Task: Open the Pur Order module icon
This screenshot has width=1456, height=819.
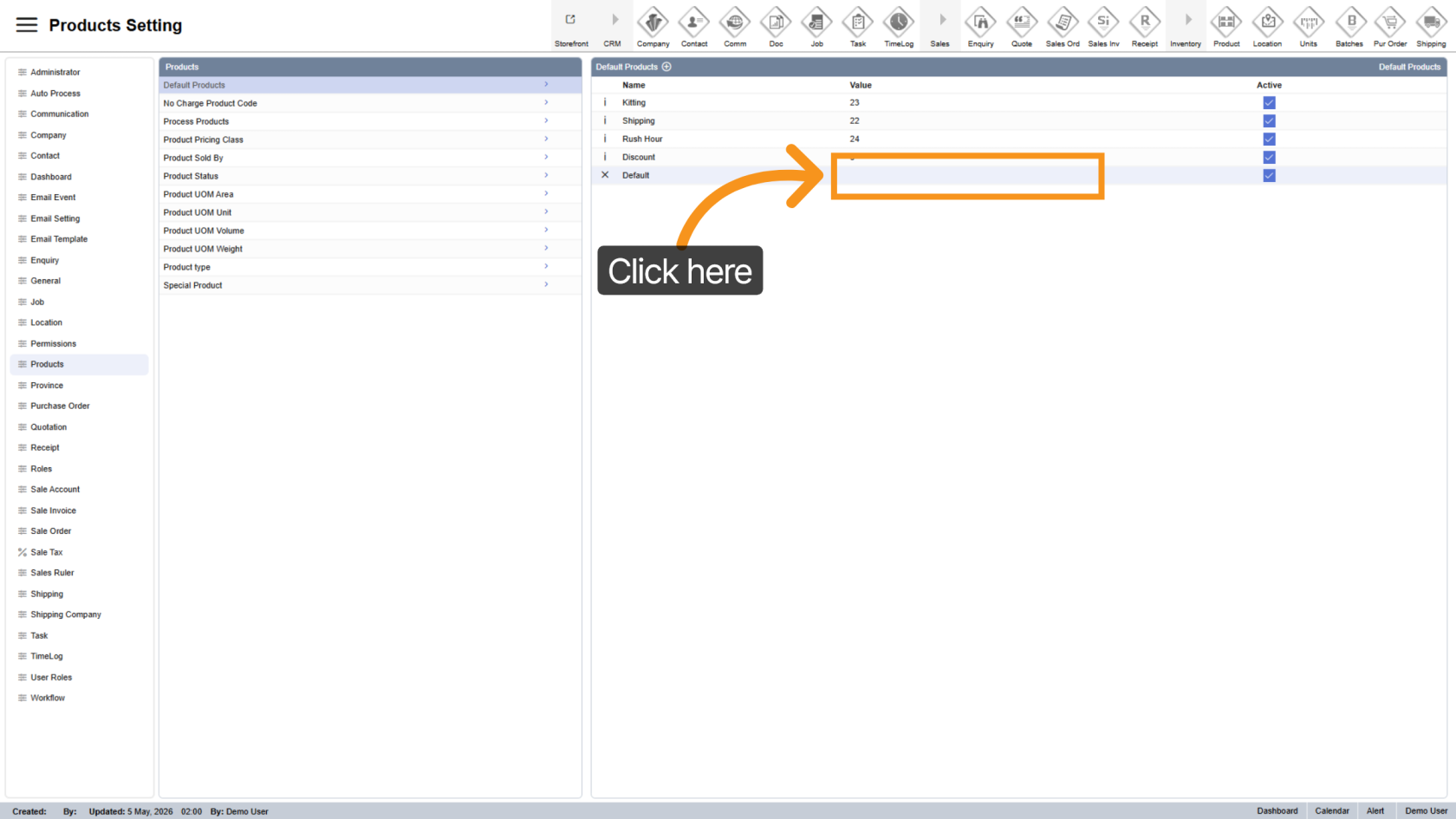Action: (1390, 22)
